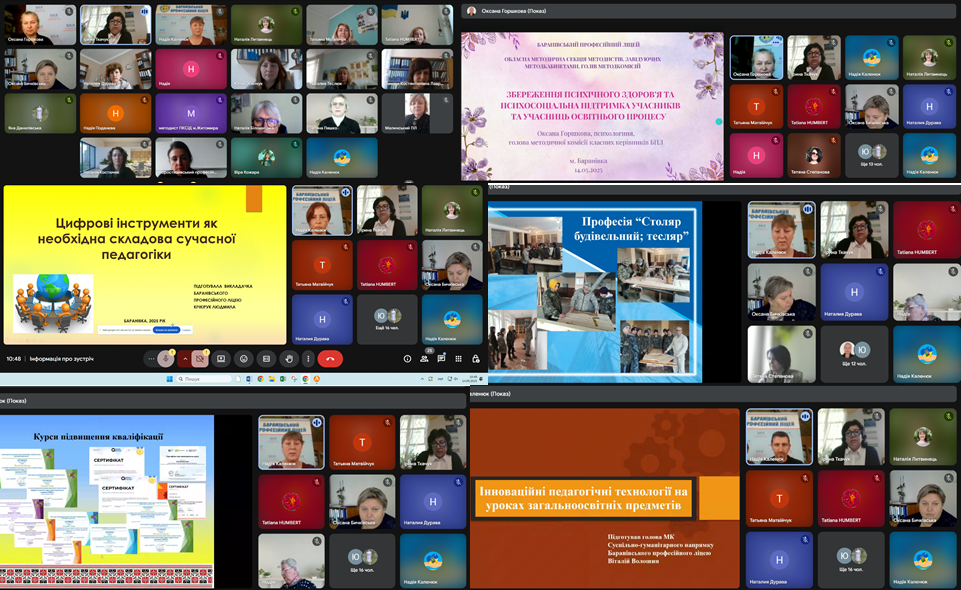Image resolution: width=961 pixels, height=590 pixels.
Task: Click the 'Інформація про зустріч' label
Action: (x=62, y=358)
